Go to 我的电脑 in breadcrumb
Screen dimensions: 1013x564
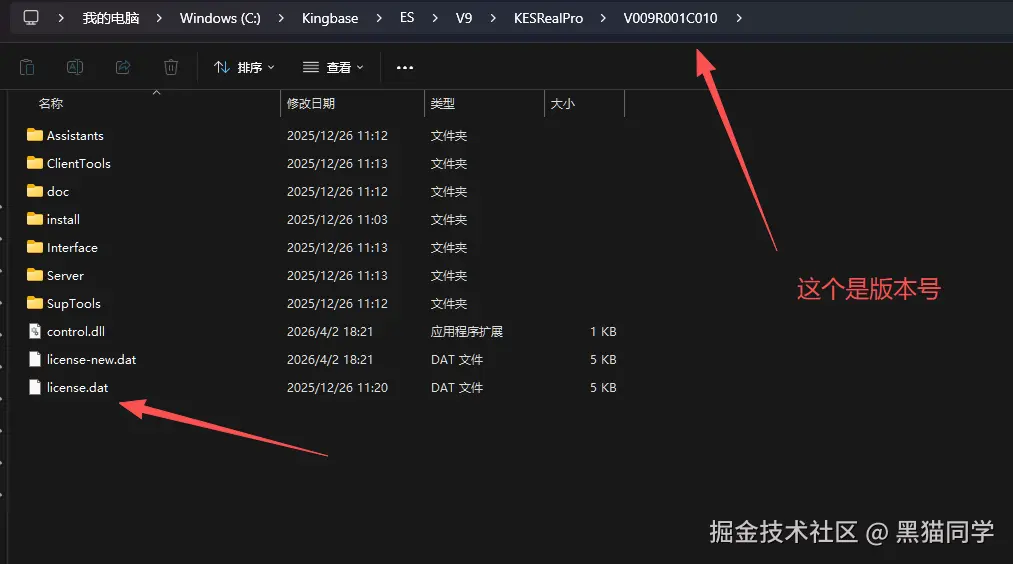click(110, 18)
